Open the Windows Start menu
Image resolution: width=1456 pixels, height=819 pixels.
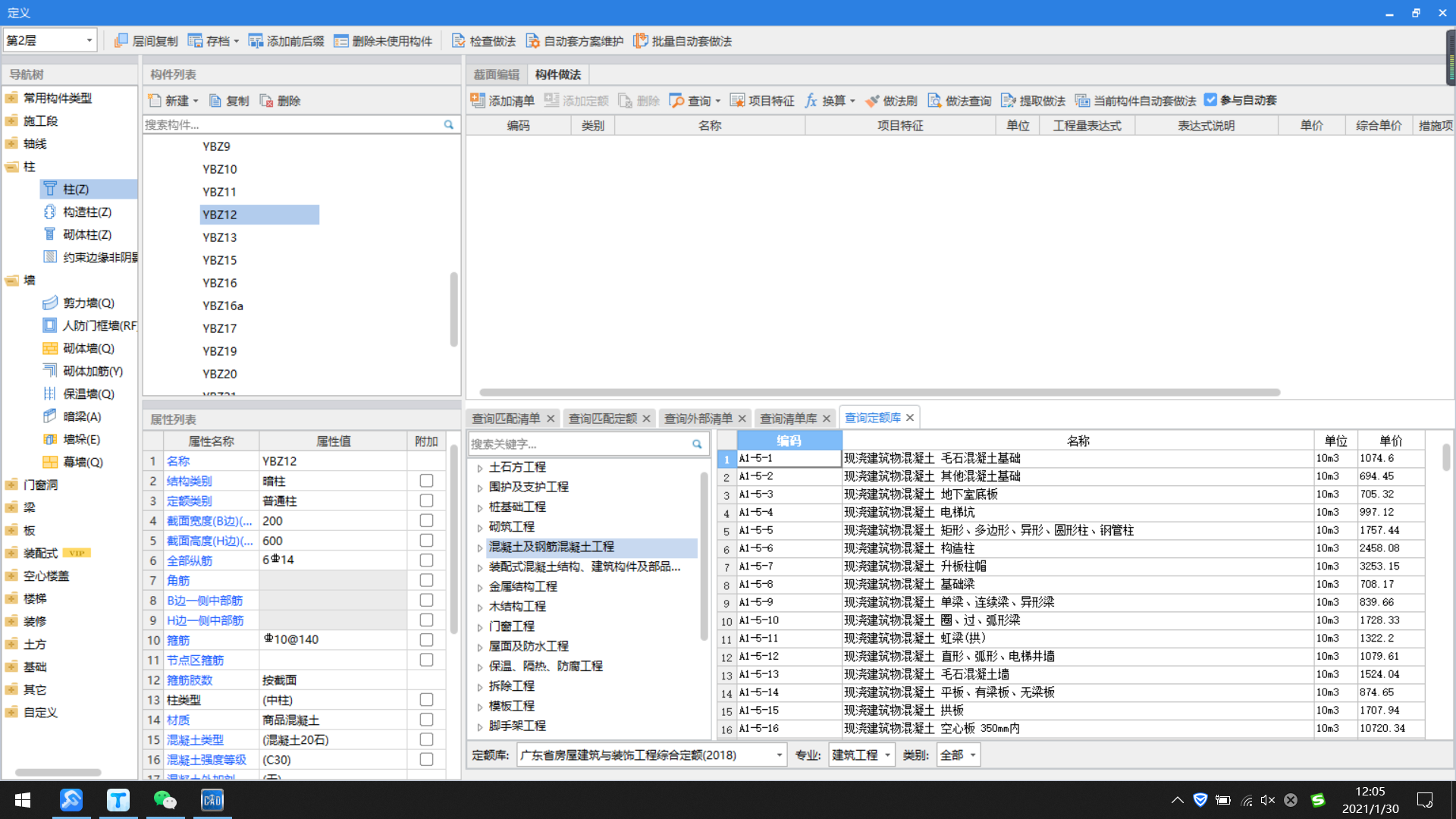23,799
